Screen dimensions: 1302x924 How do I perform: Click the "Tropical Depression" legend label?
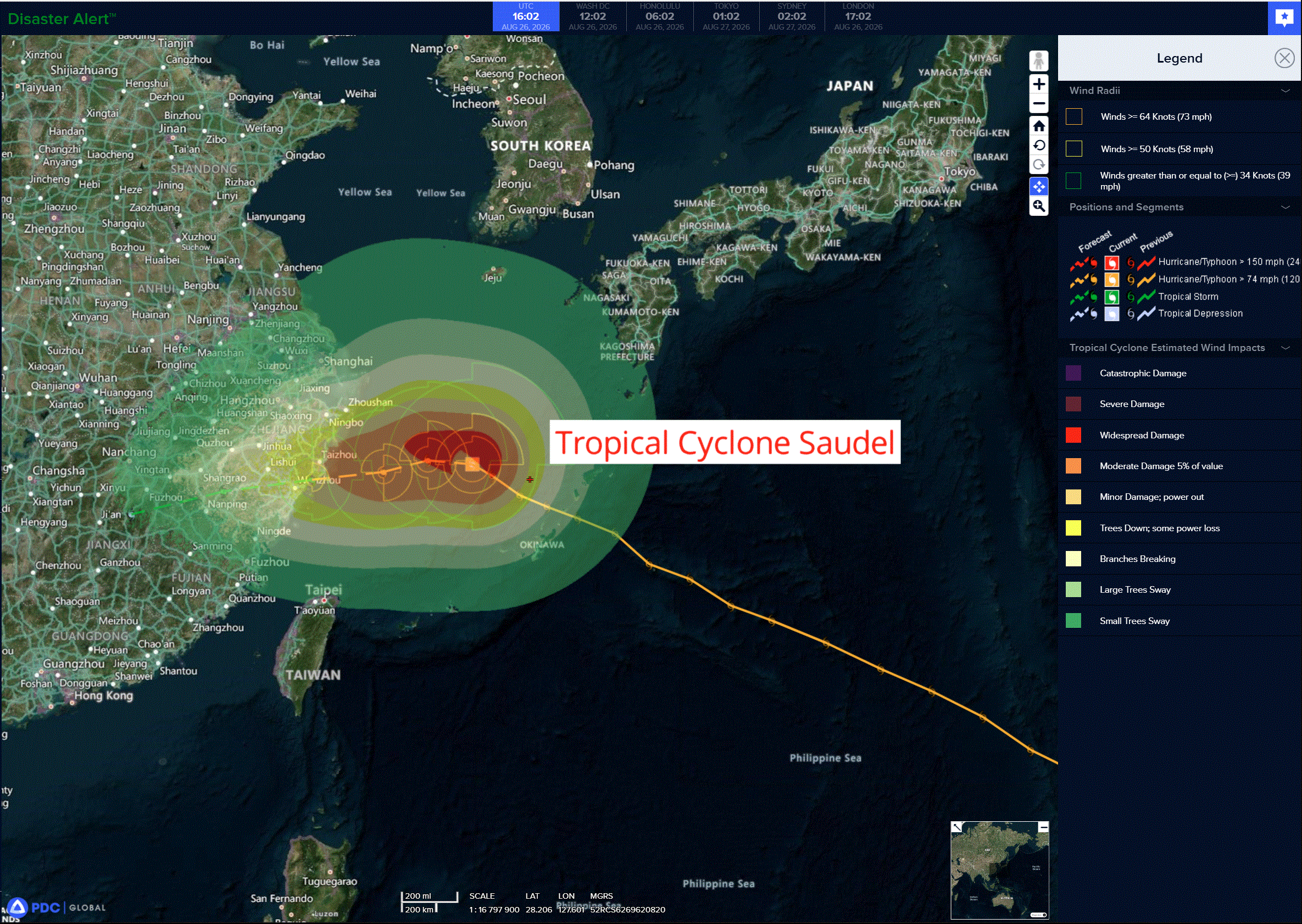point(1200,314)
